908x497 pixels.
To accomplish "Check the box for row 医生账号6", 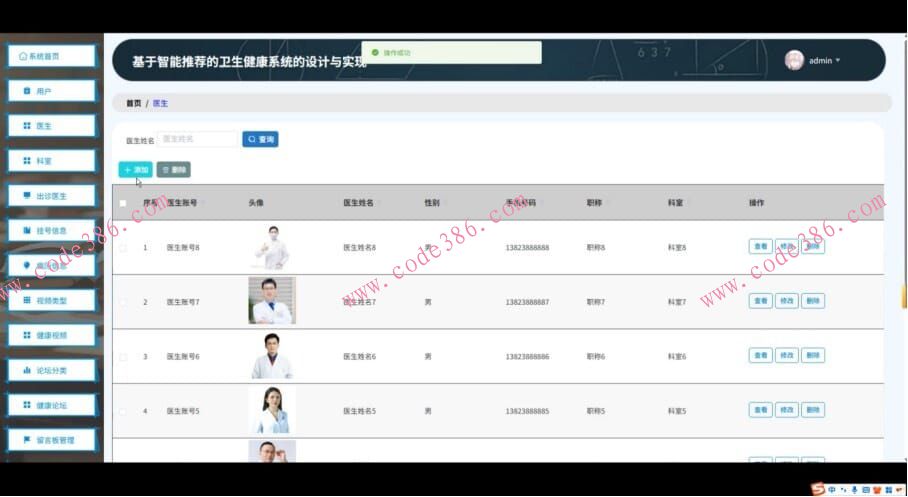I will tap(123, 357).
